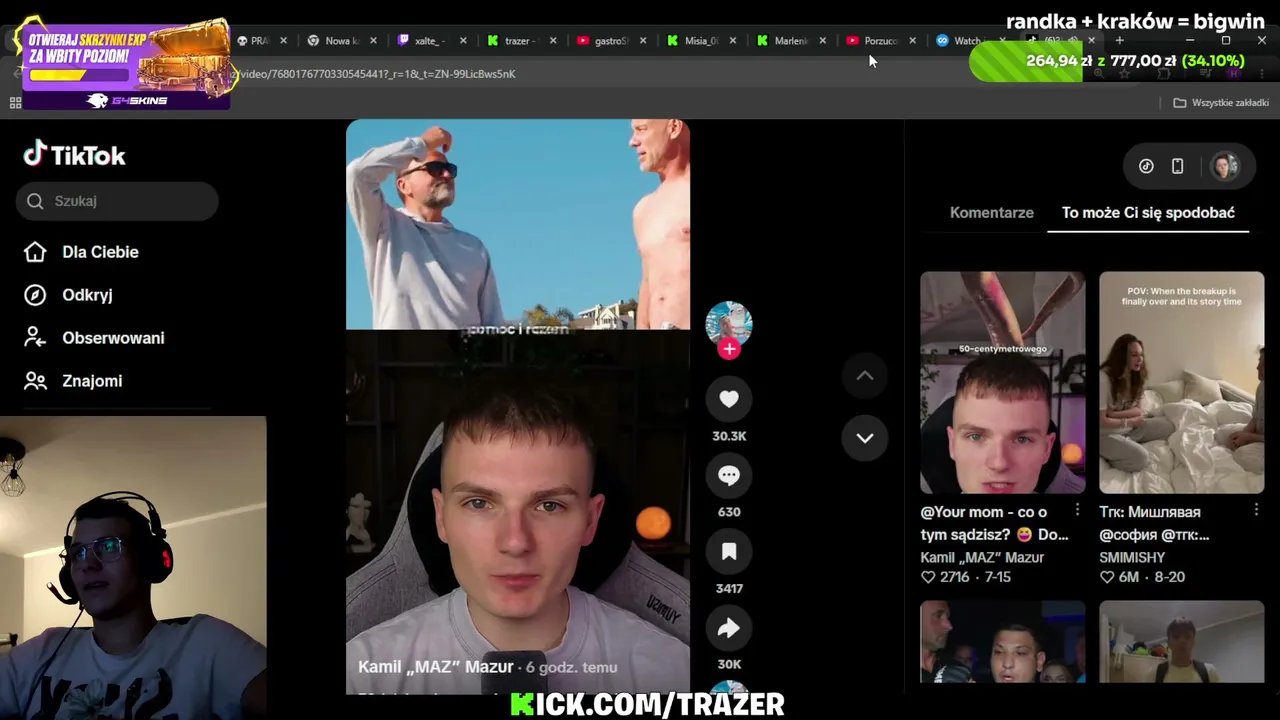
Task: Click the 630 comment count
Action: pos(729,512)
